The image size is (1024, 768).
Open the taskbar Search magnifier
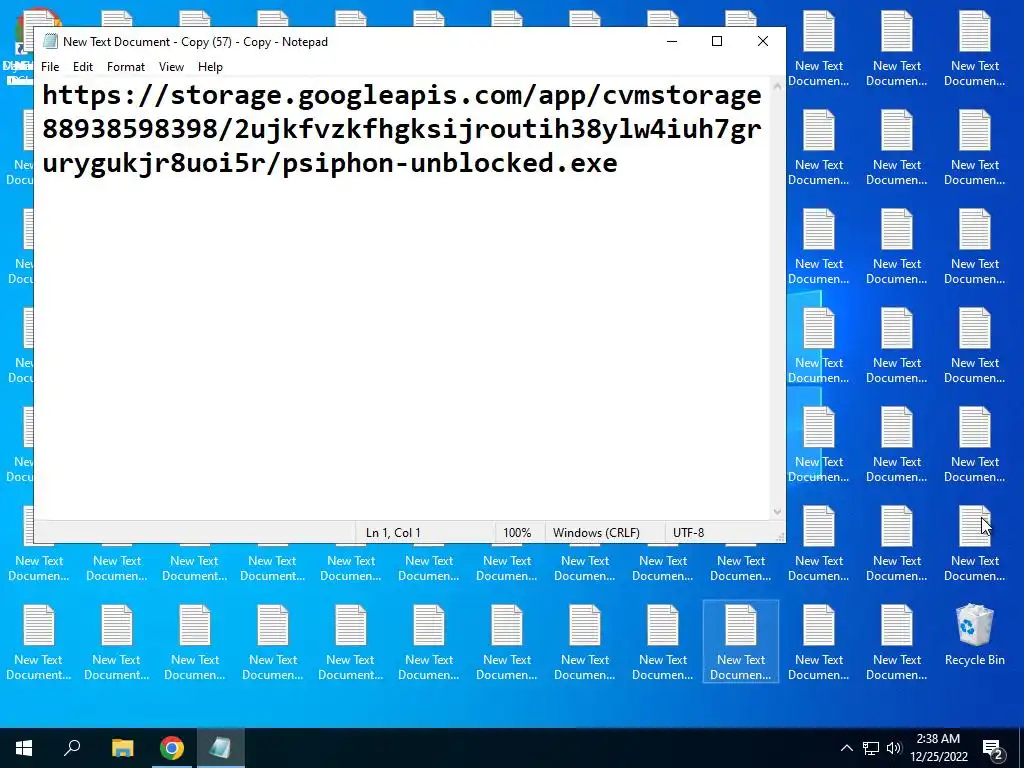72,748
